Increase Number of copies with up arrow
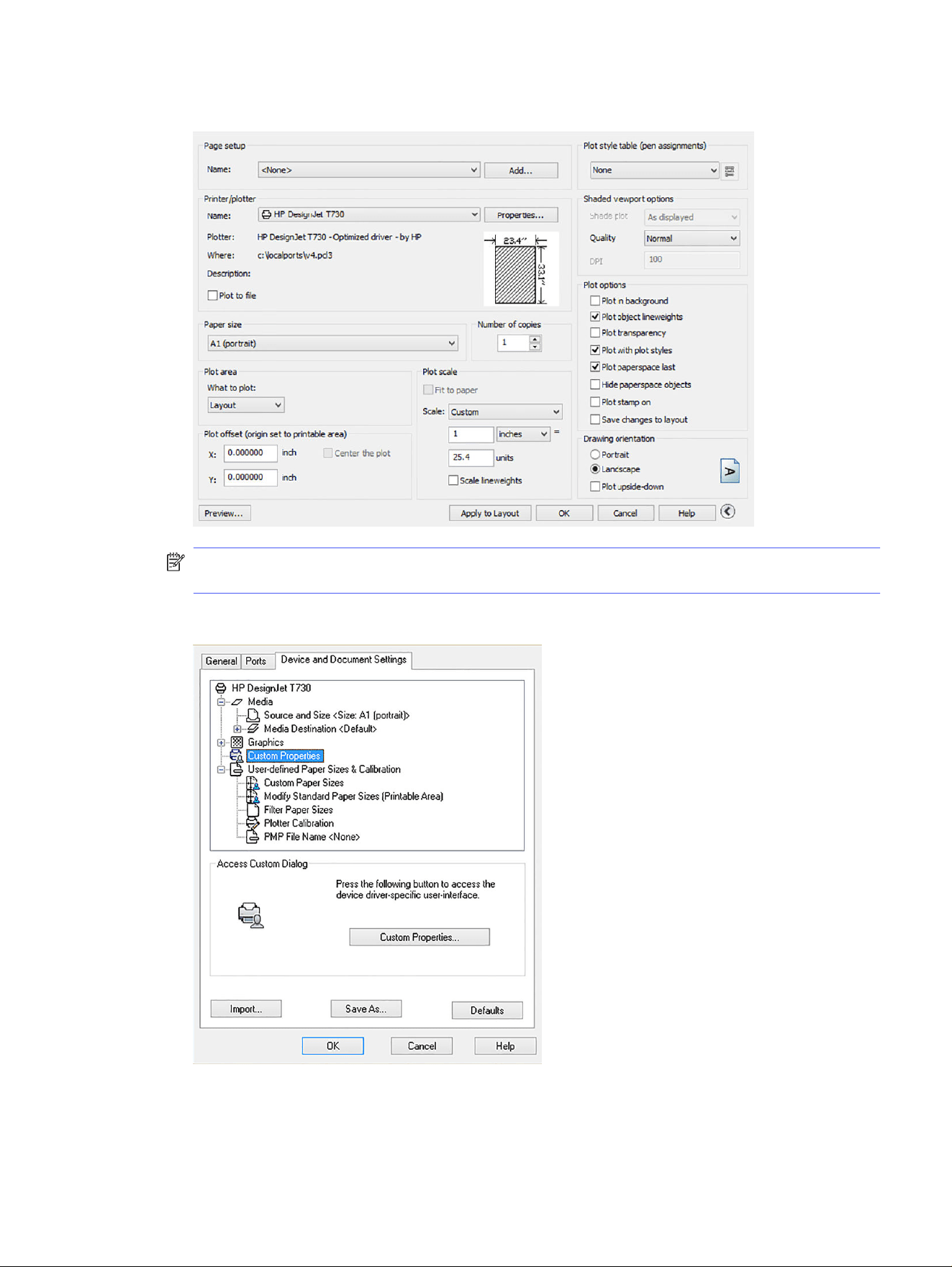Screen dimensions: 952x1267 pos(535,340)
